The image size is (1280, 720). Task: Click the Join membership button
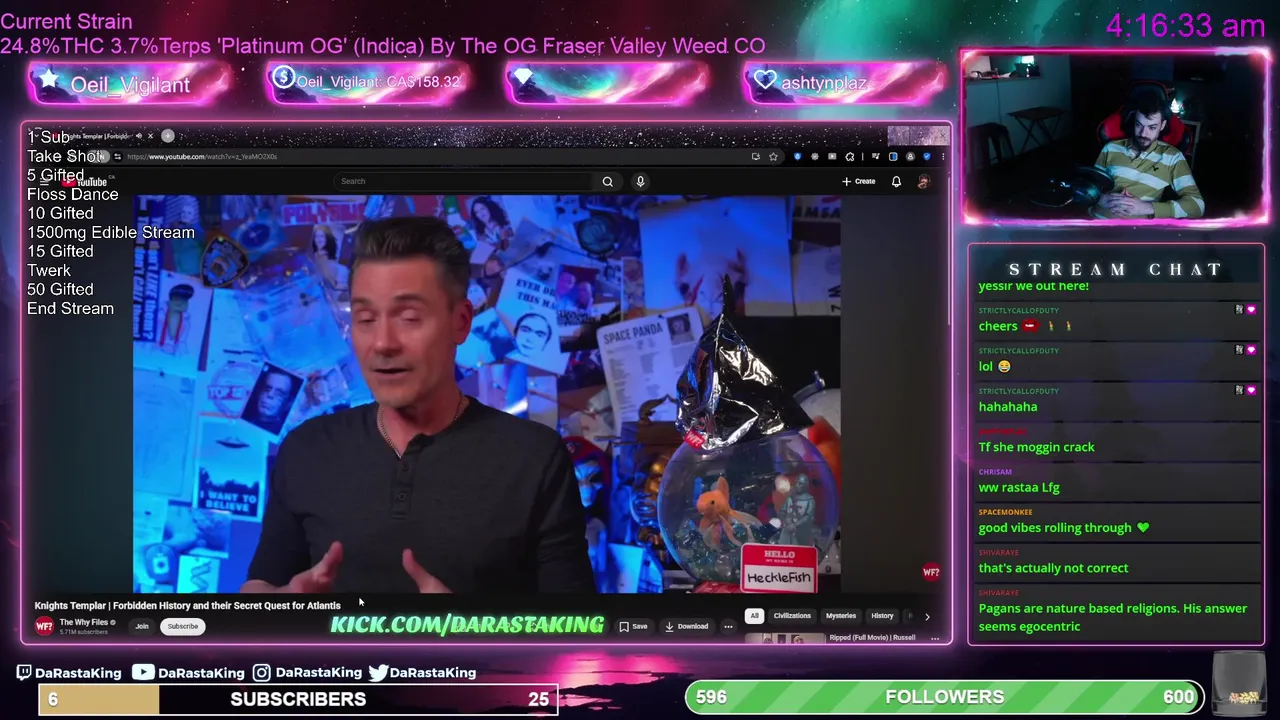point(142,627)
